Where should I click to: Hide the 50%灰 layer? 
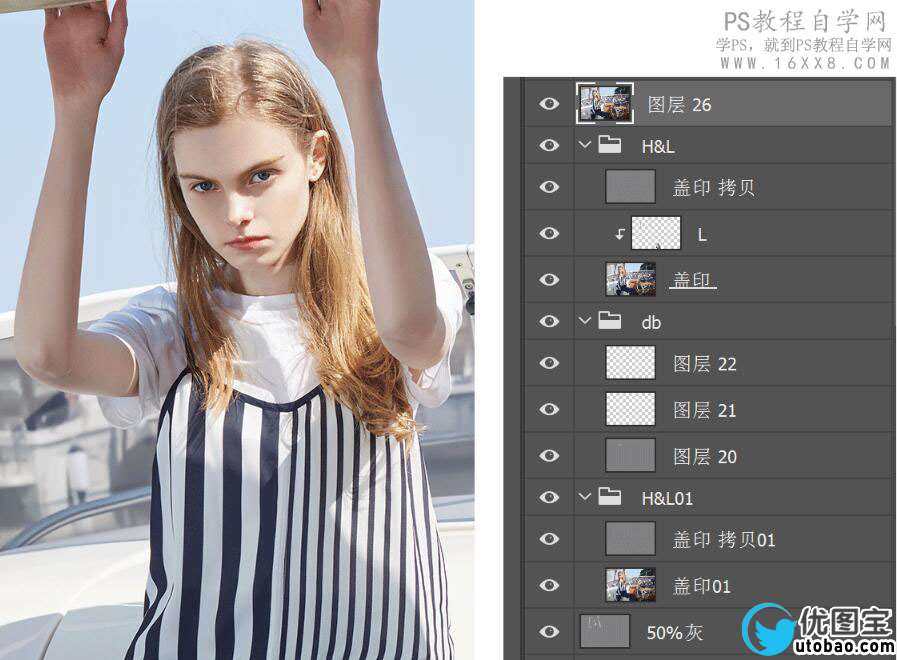[549, 631]
